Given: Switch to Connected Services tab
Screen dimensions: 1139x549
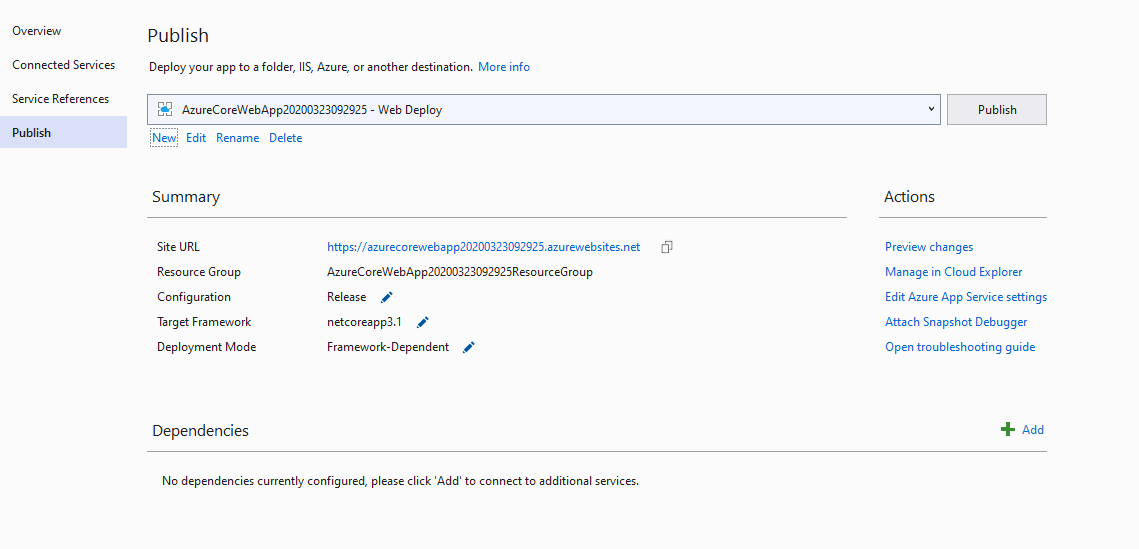Looking at the screenshot, I should pyautogui.click(x=63, y=65).
